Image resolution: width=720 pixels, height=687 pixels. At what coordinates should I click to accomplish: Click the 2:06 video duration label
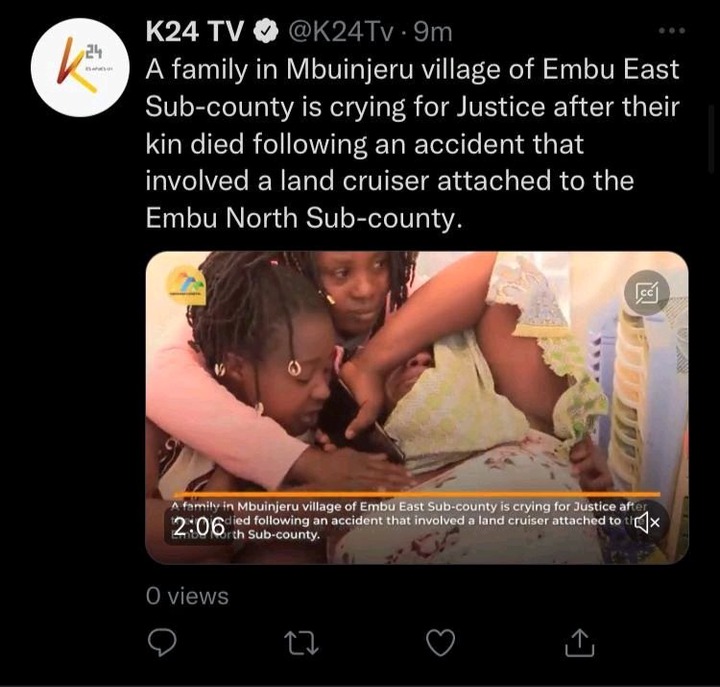tap(200, 527)
